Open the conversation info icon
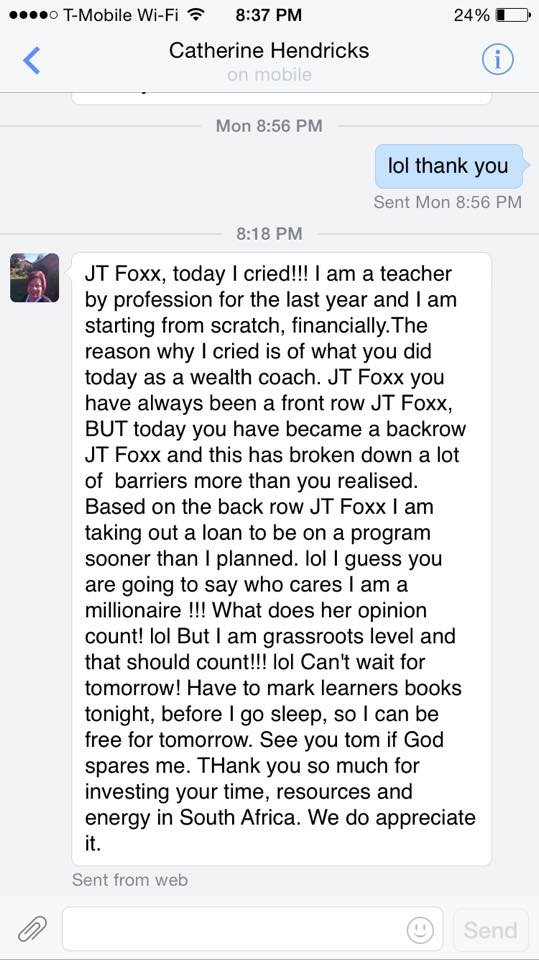The image size is (539, 960). (497, 60)
